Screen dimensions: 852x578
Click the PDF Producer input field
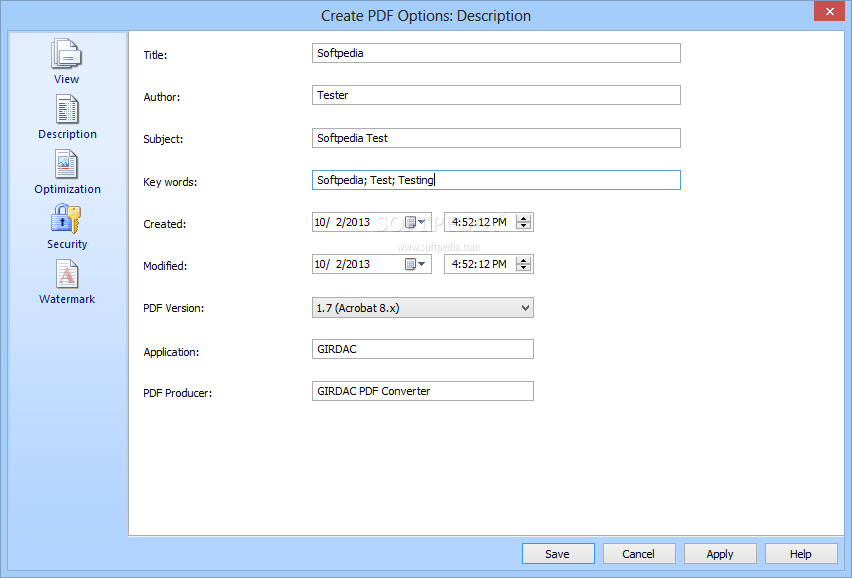(x=423, y=391)
